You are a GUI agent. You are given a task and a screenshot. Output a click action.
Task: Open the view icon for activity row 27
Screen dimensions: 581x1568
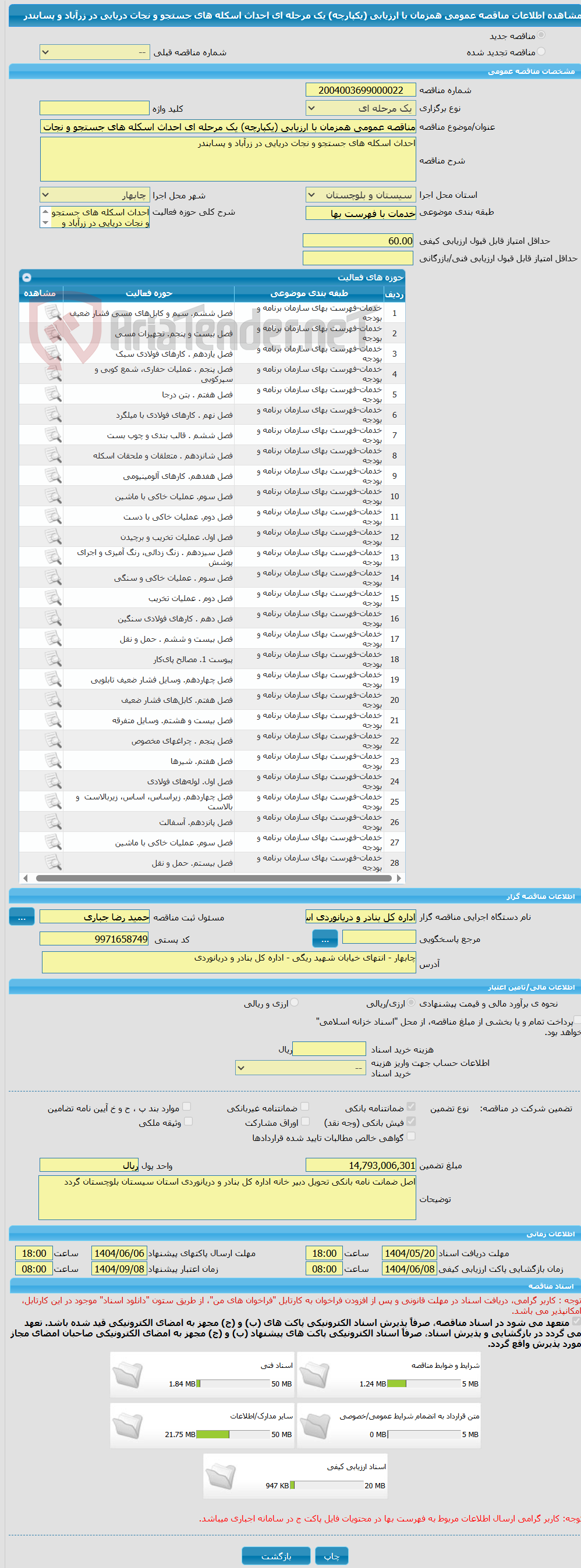point(54,842)
